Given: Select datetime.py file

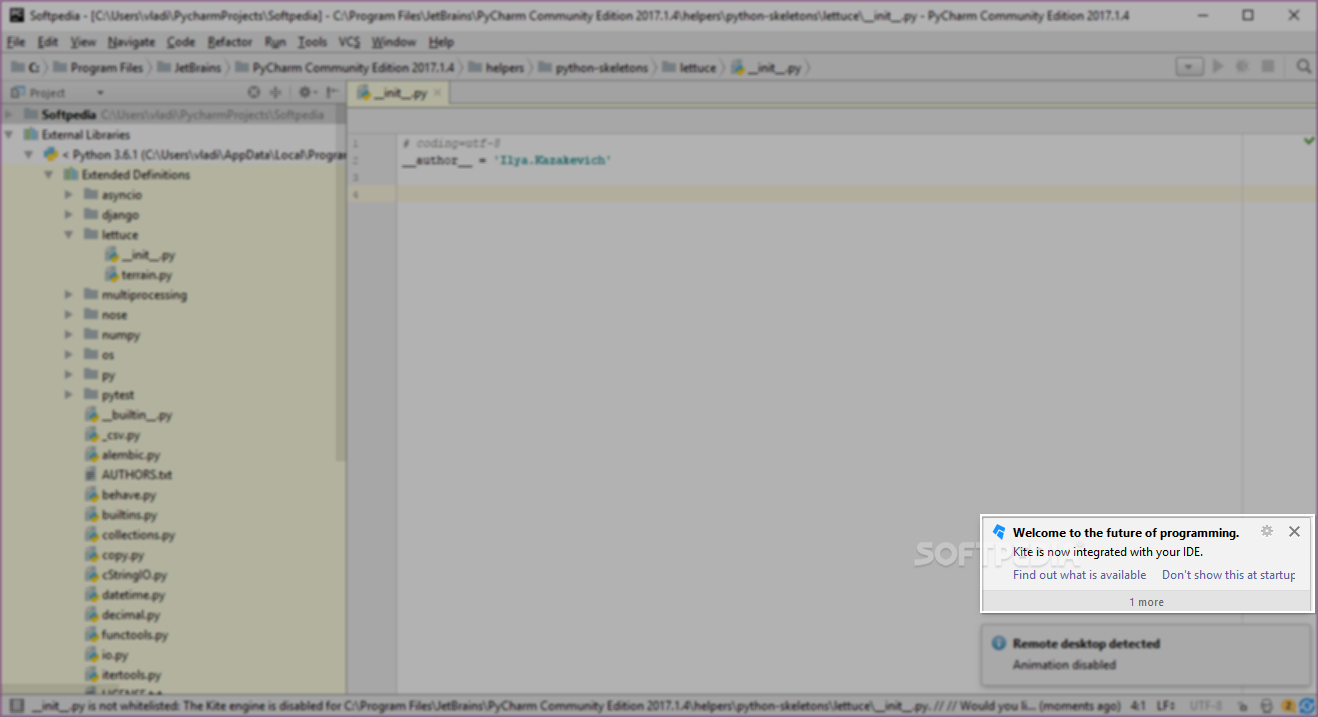Looking at the screenshot, I should click(123, 595).
